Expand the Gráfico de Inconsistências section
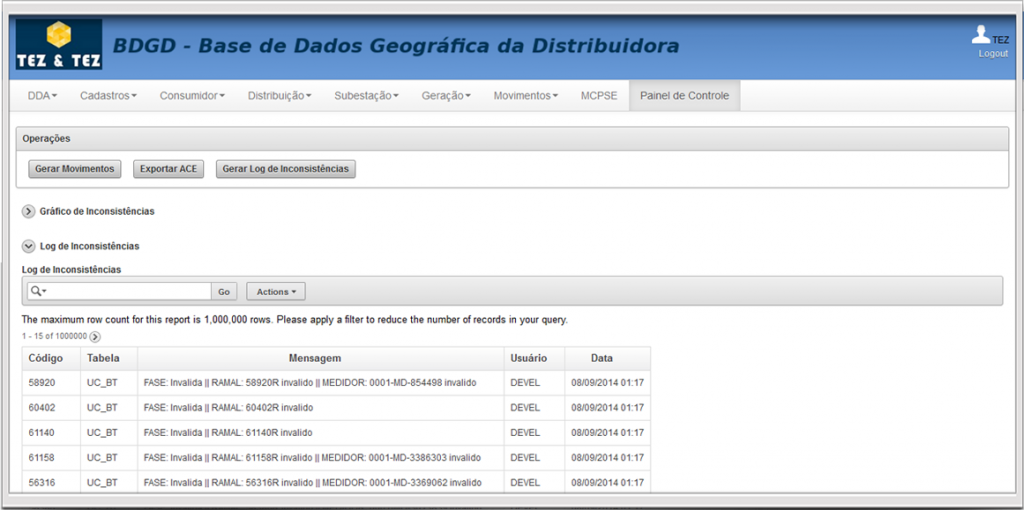1024x510 pixels. [28, 212]
